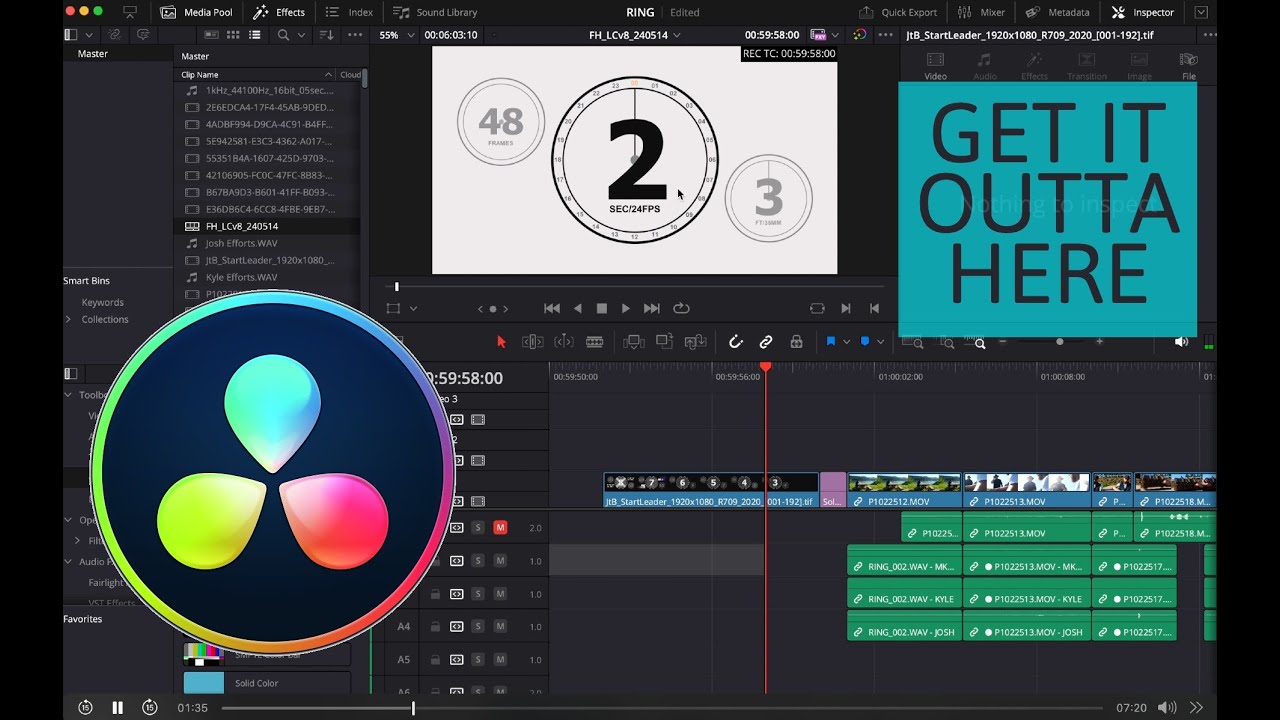1280x720 pixels.
Task: Open the Index panel
Action: [x=349, y=12]
